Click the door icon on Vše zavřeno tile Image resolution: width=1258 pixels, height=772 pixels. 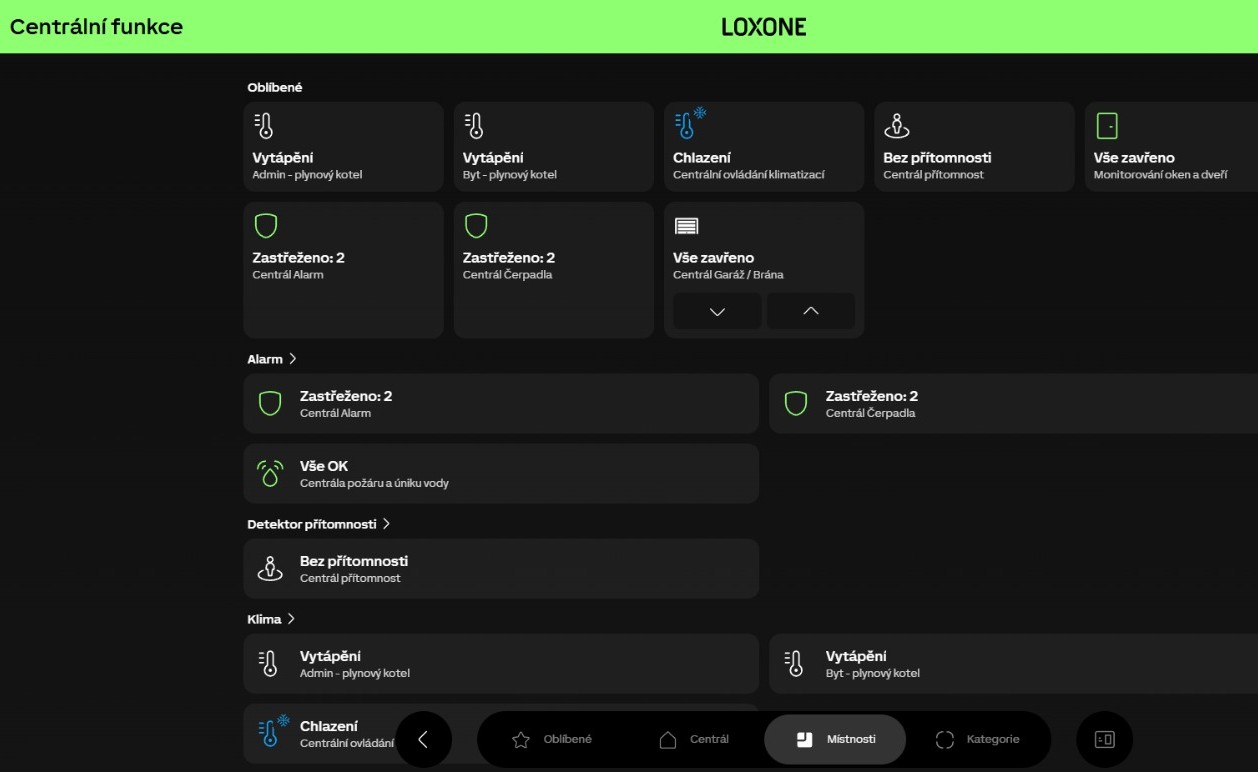point(1107,126)
